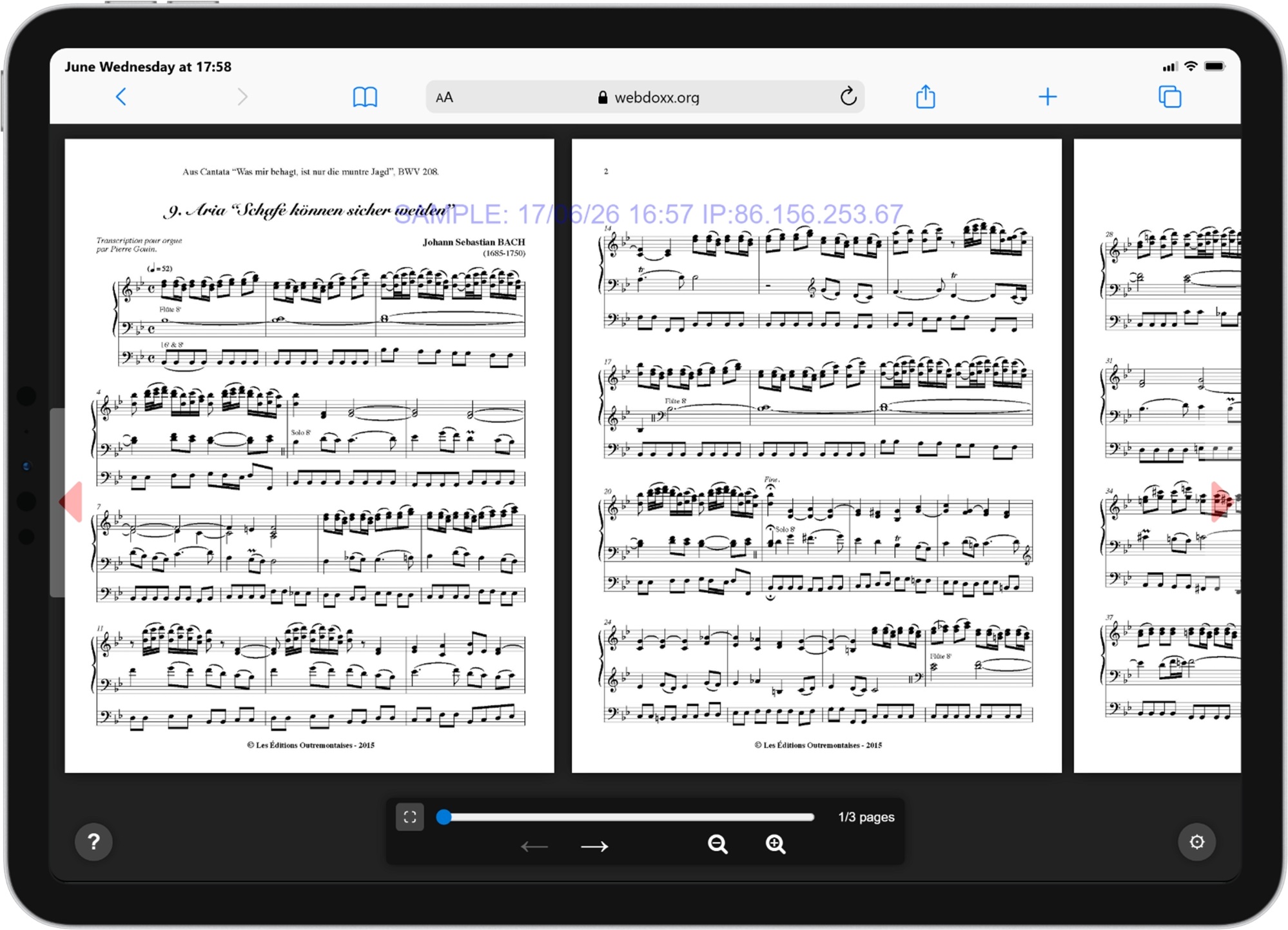Open the bookmarks book icon
Image resolution: width=1288 pixels, height=930 pixels.
[365, 97]
